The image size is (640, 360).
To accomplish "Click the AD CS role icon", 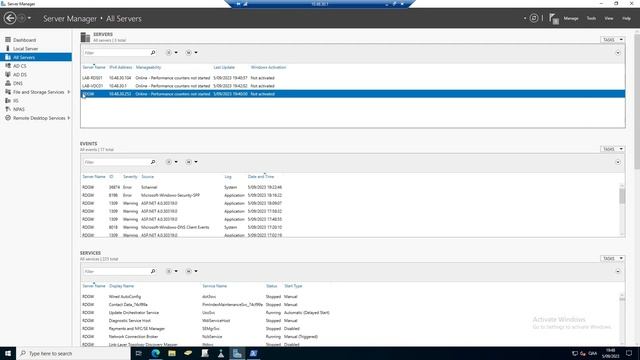I will (x=8, y=66).
